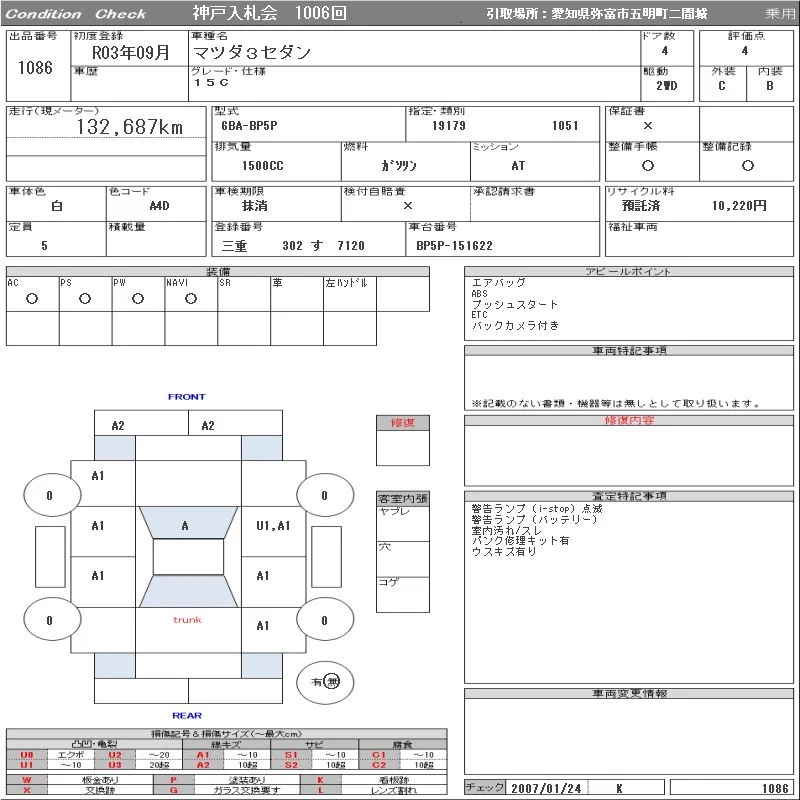Click the mileage value 132,687km

click(x=130, y=127)
